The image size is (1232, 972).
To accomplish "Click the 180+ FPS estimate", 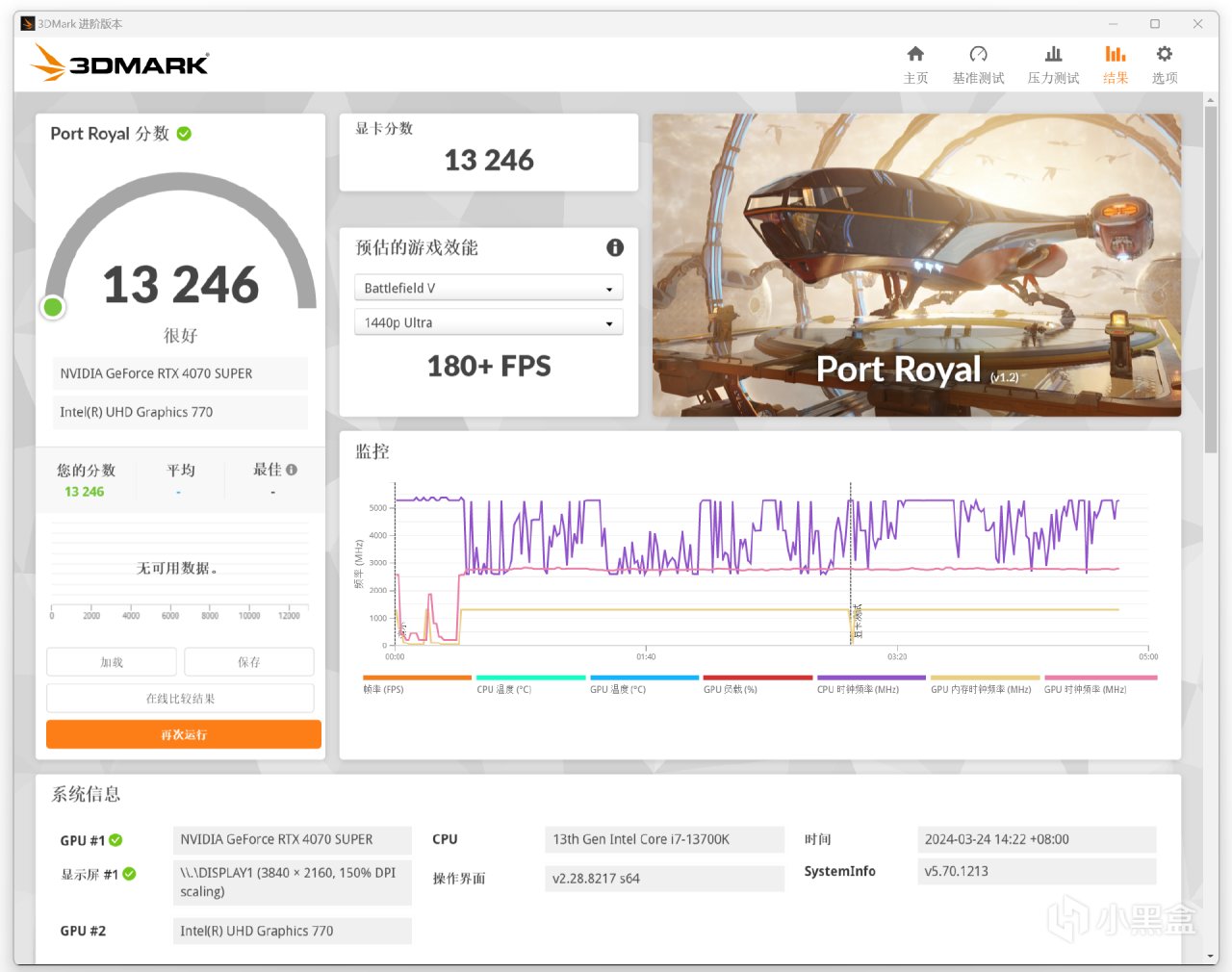I will (x=489, y=366).
